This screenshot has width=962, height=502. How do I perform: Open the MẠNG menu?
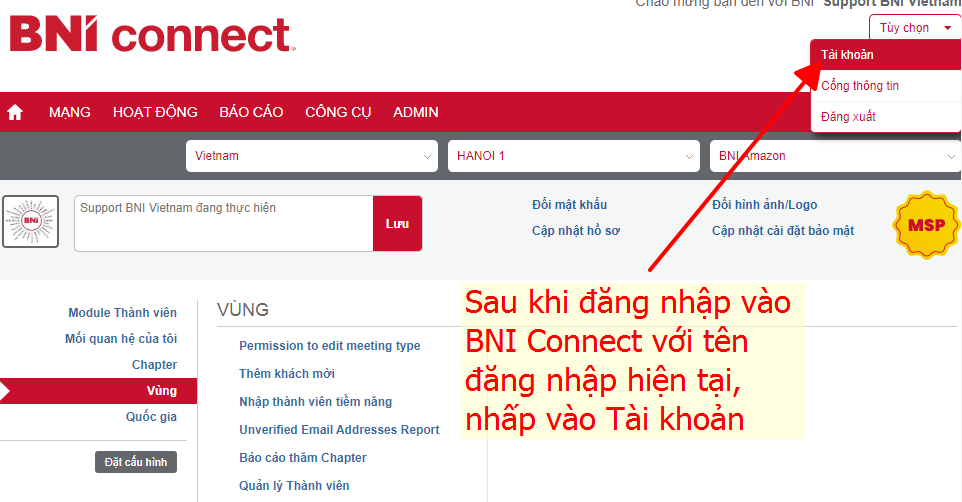point(70,112)
